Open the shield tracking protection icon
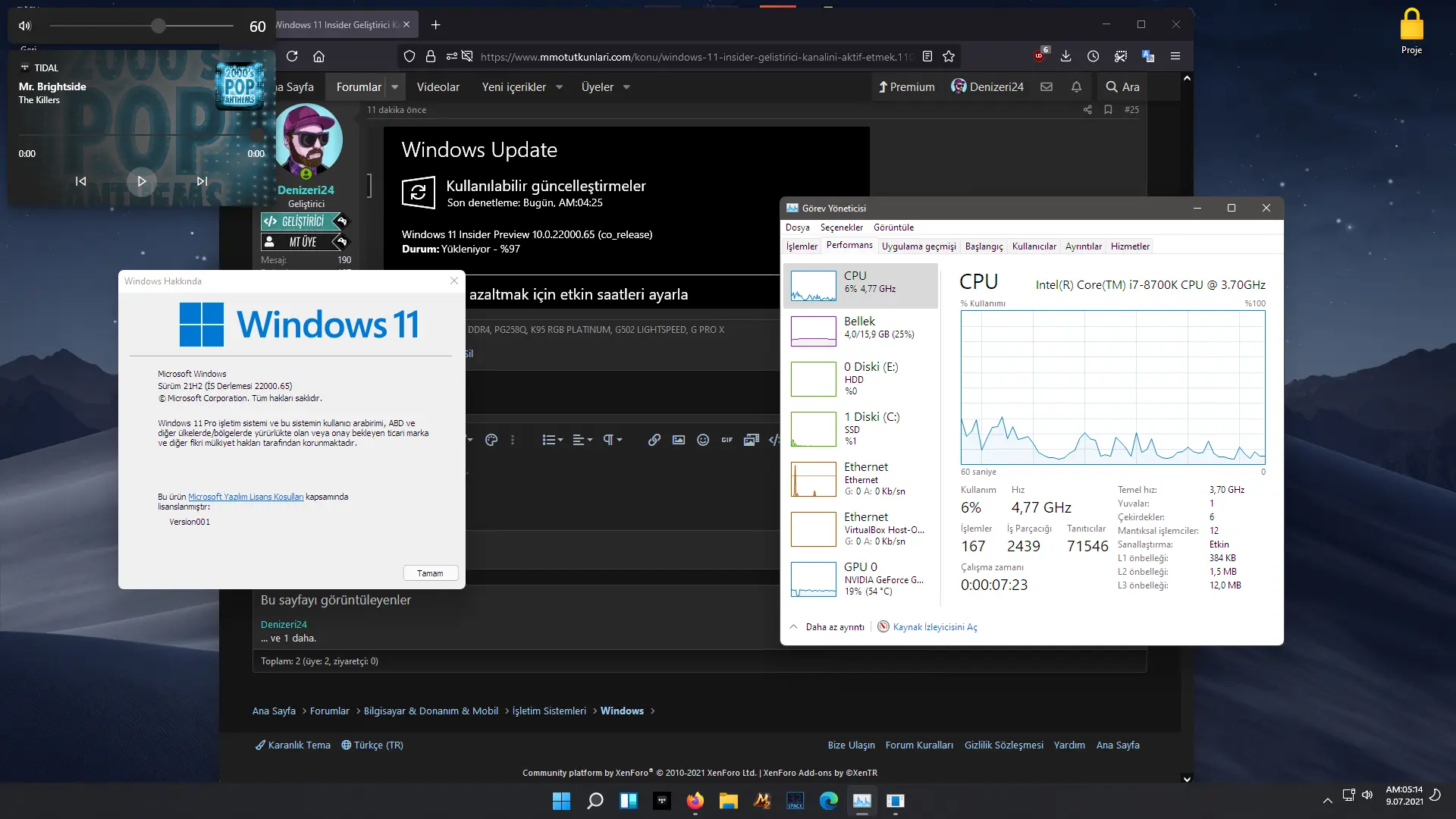The width and height of the screenshot is (1456, 819). 409,56
